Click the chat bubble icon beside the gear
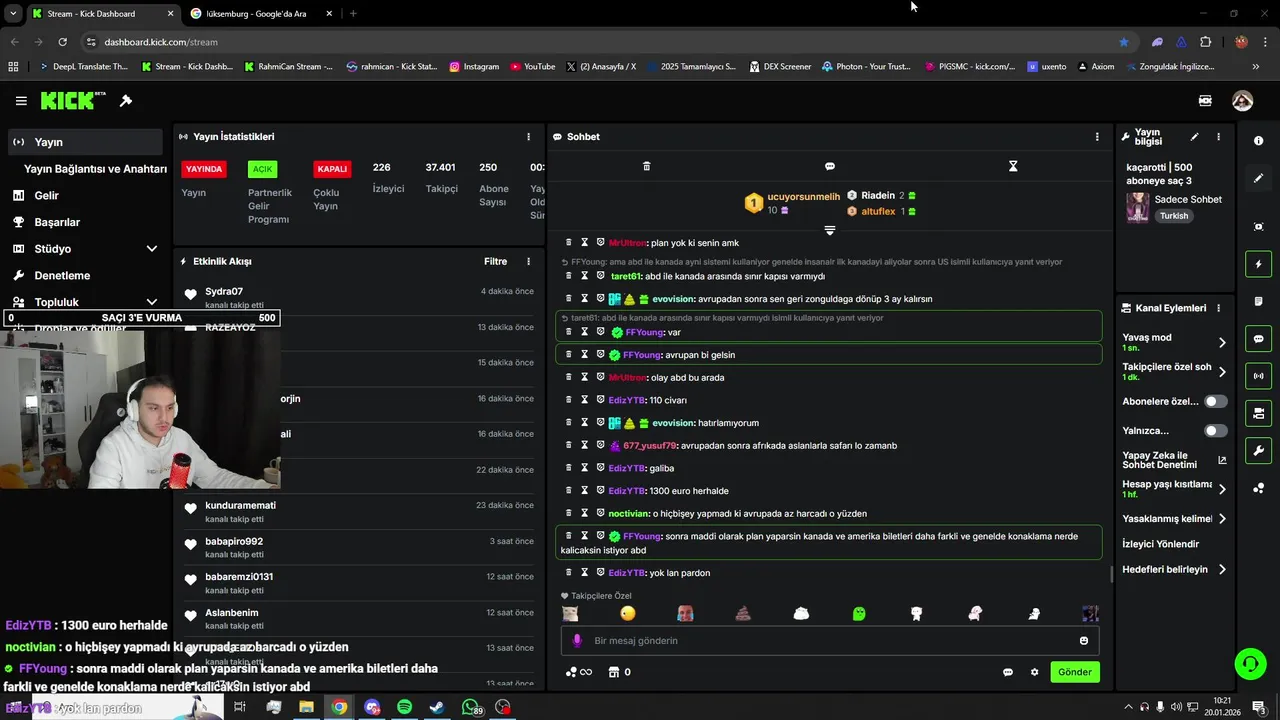 (1008, 672)
